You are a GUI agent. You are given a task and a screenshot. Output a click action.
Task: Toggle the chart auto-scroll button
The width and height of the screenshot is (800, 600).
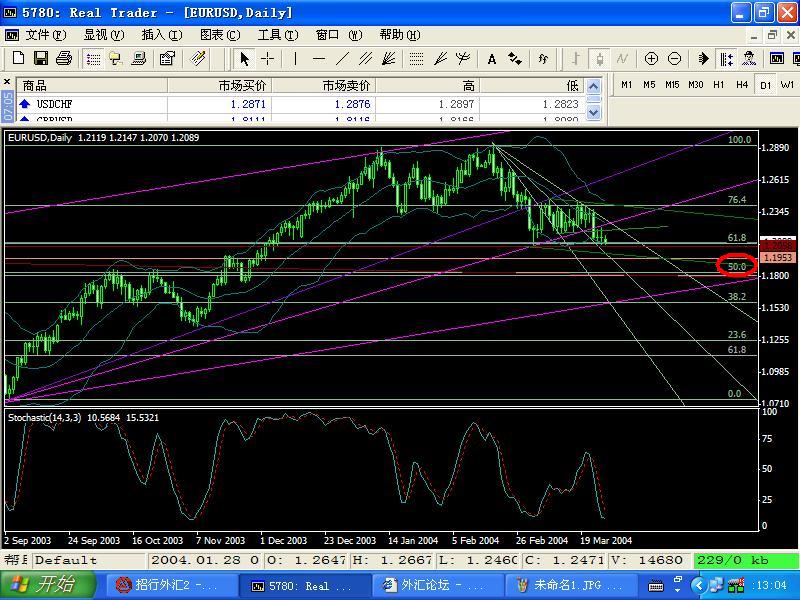(x=703, y=59)
